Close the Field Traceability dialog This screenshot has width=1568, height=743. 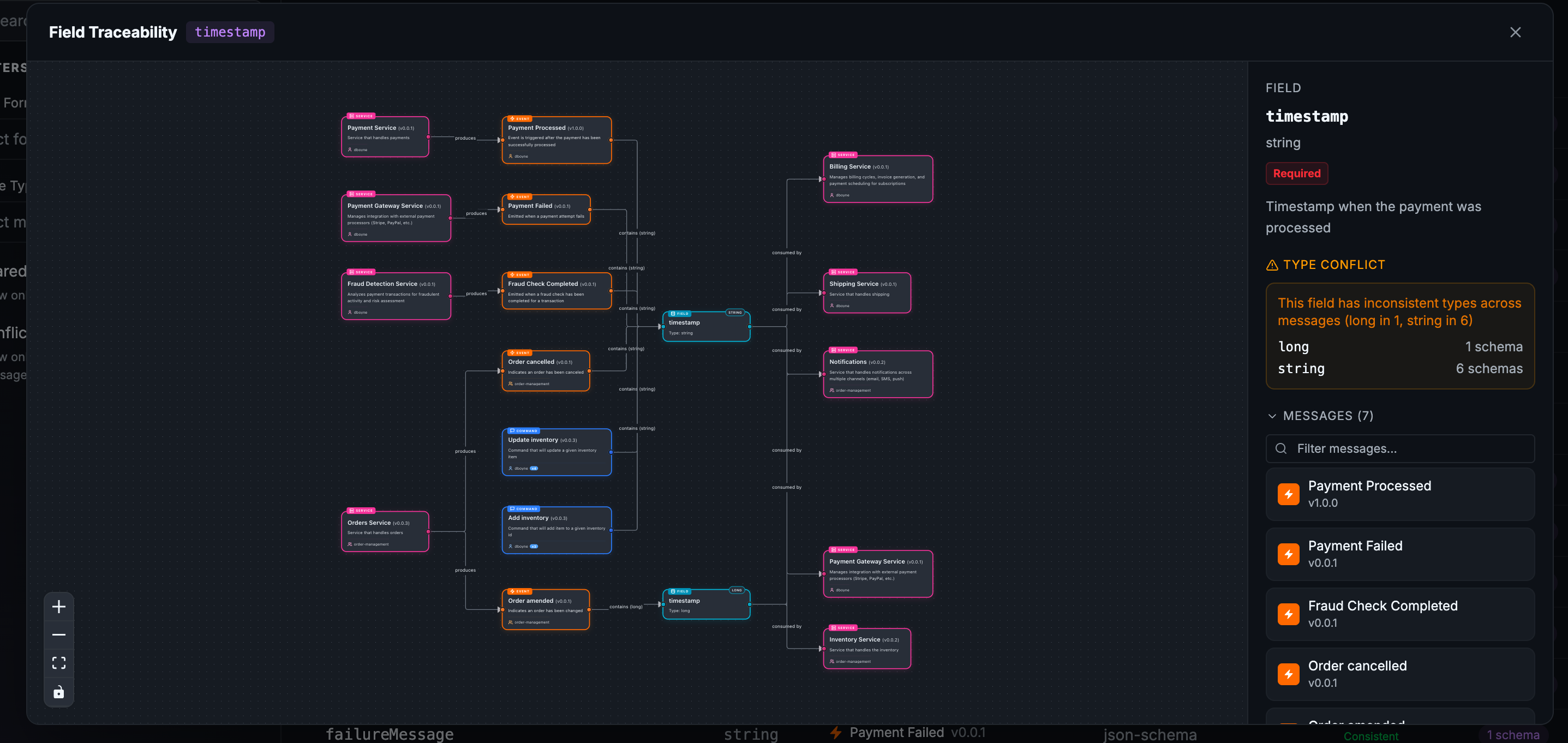click(x=1515, y=32)
